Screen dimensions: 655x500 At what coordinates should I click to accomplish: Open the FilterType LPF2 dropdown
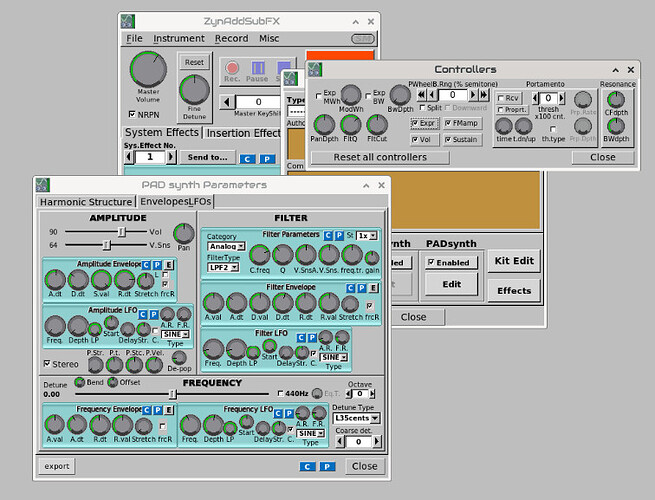click(223, 267)
